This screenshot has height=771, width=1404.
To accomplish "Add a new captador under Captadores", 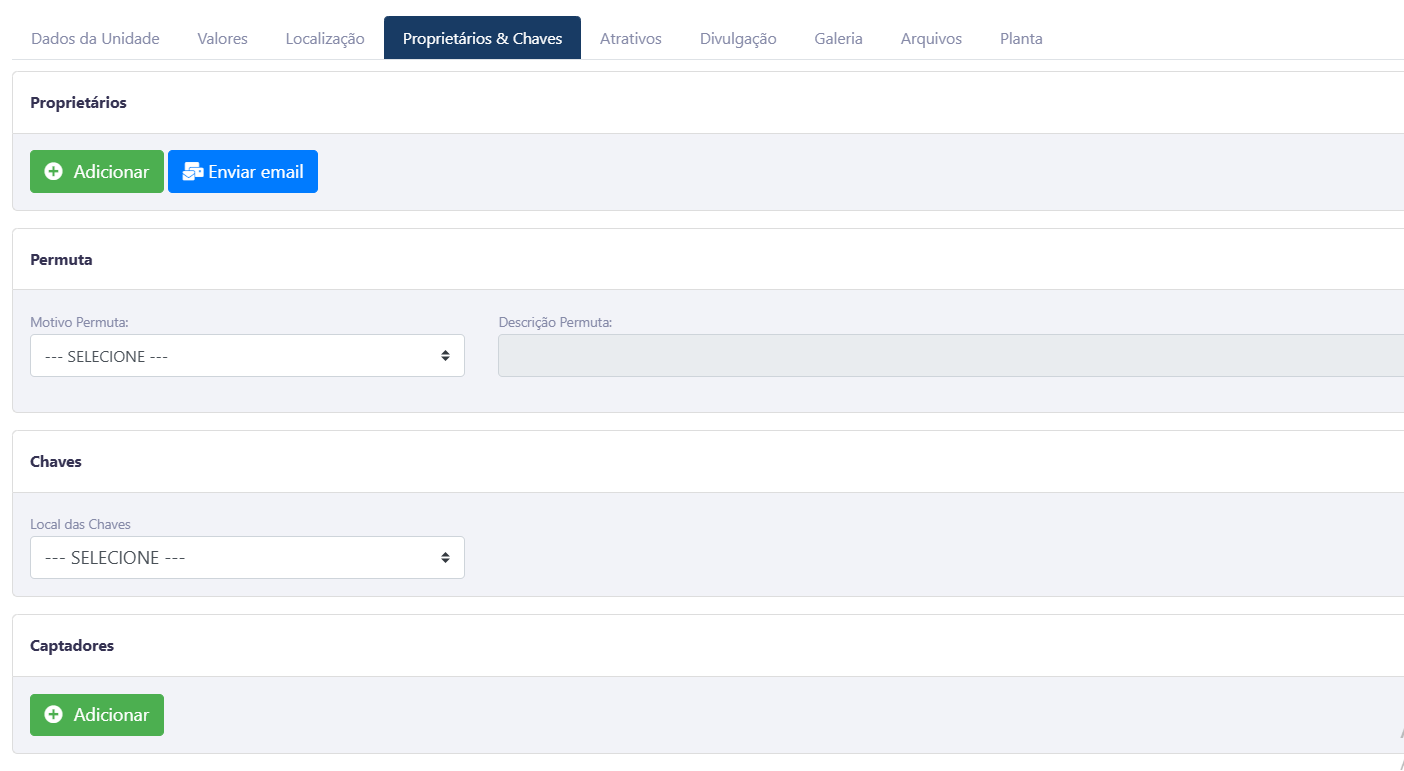I will [97, 715].
